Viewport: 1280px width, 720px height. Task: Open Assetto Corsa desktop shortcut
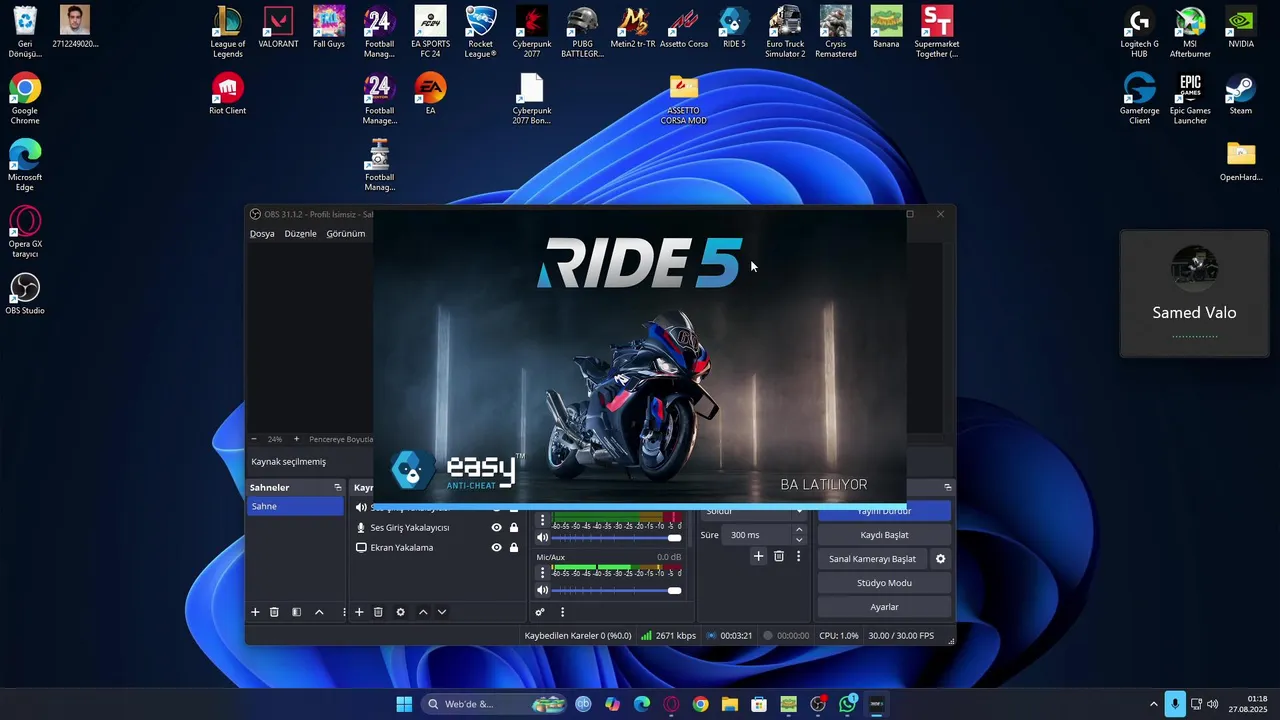[684, 27]
